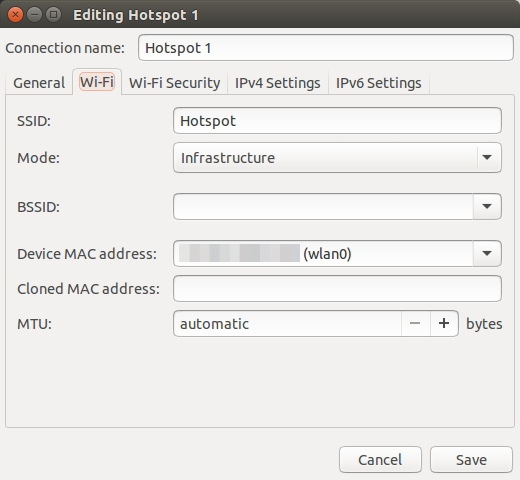Switch to the General tab
The width and height of the screenshot is (520, 480).
39,83
